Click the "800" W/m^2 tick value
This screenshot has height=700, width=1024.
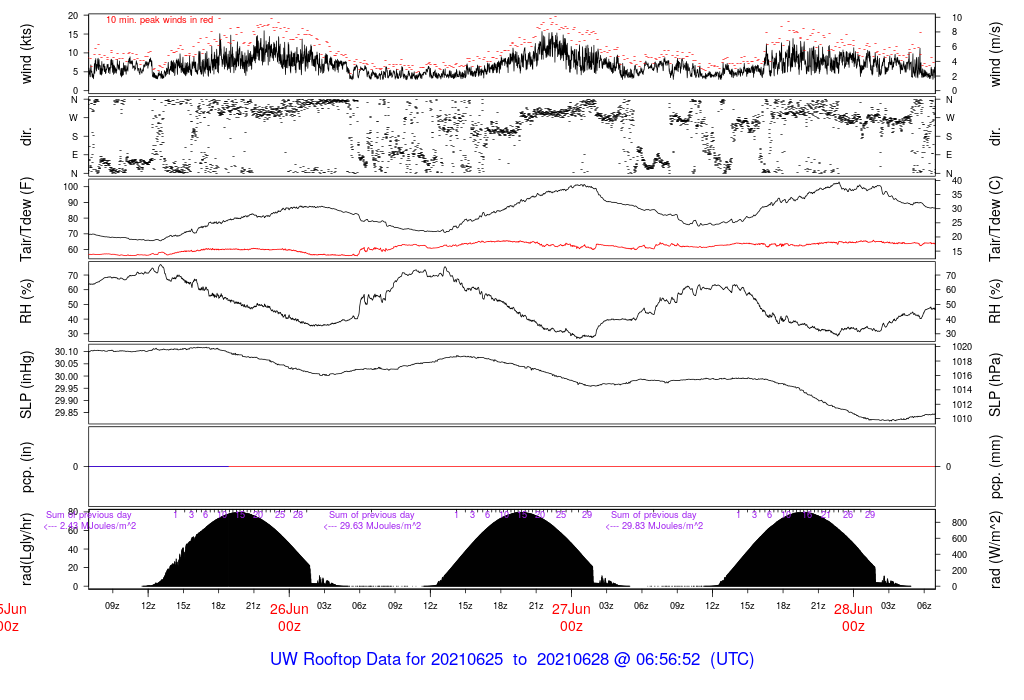coord(959,522)
